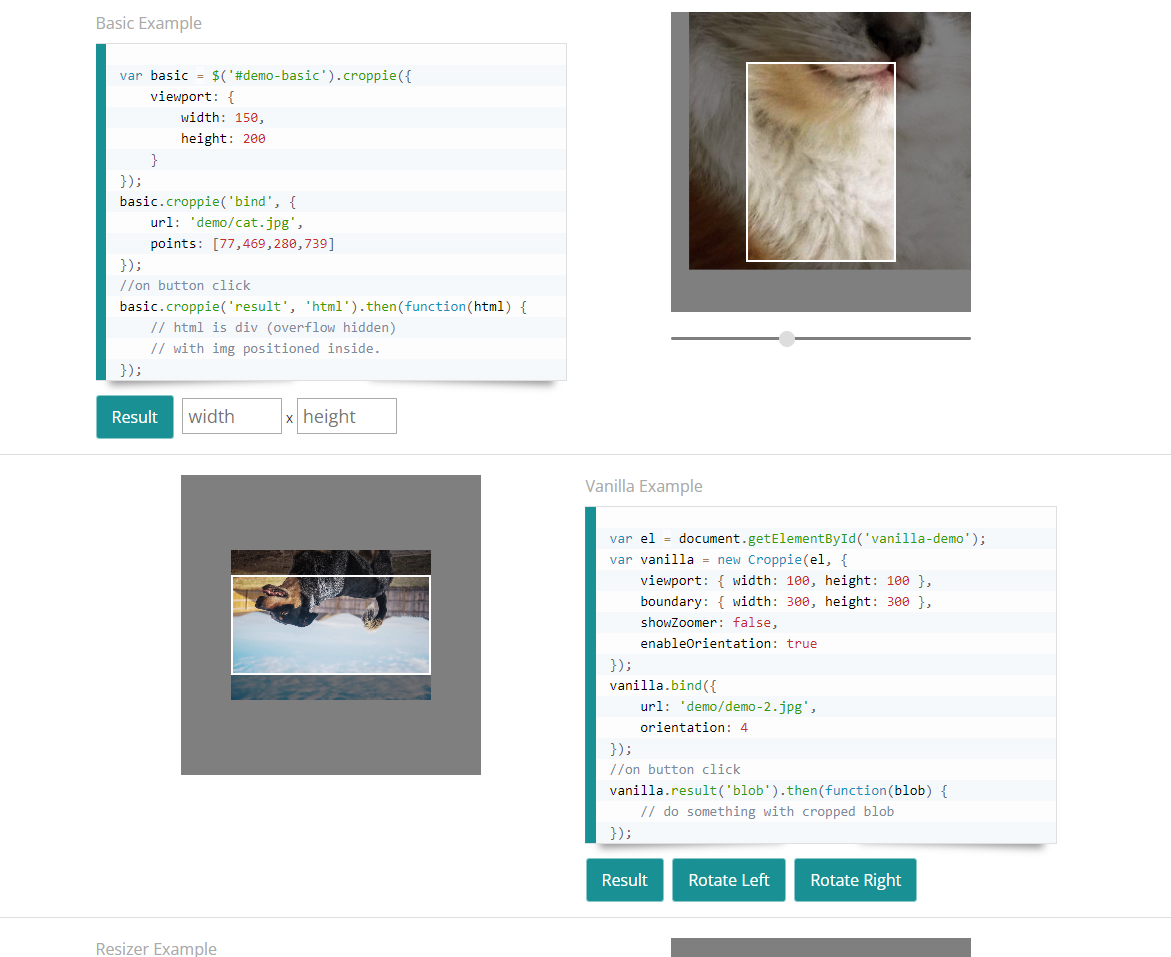Click the Result button under Basic Example
This screenshot has height=957, width=1171.
[x=134, y=417]
